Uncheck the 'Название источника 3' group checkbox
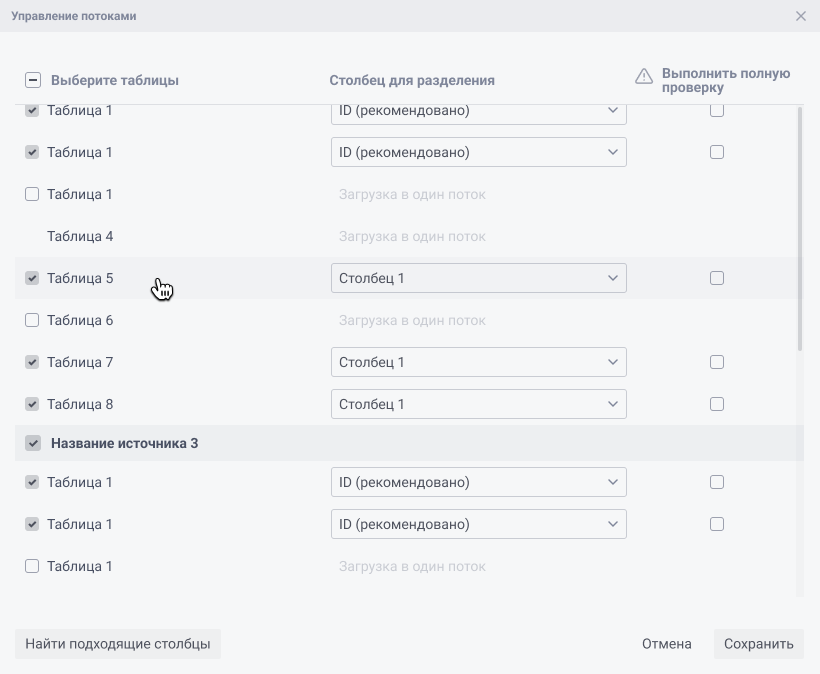Screen dimensions: 820x674 coord(31,443)
